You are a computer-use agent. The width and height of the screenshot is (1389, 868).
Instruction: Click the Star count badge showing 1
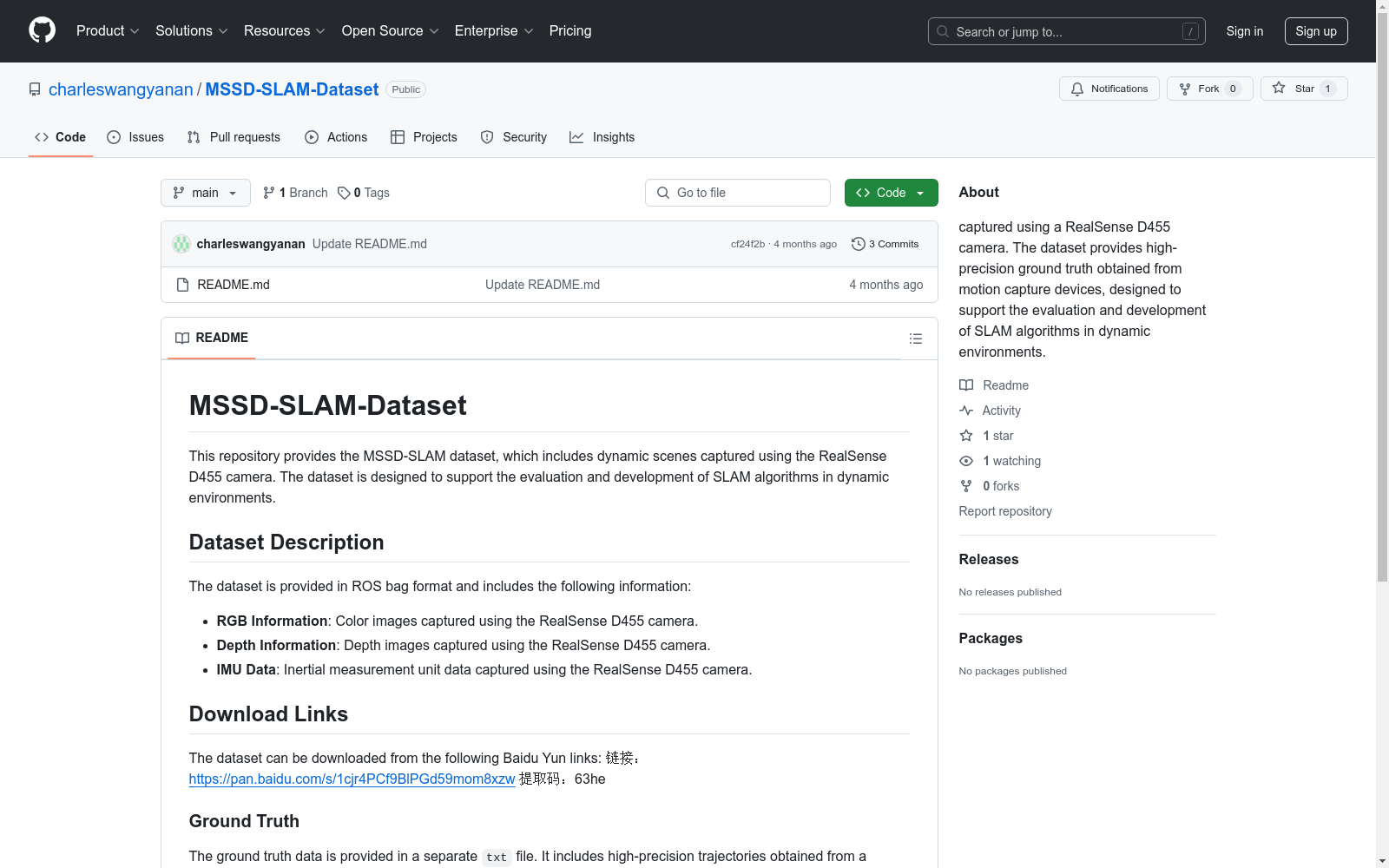pos(1327,89)
